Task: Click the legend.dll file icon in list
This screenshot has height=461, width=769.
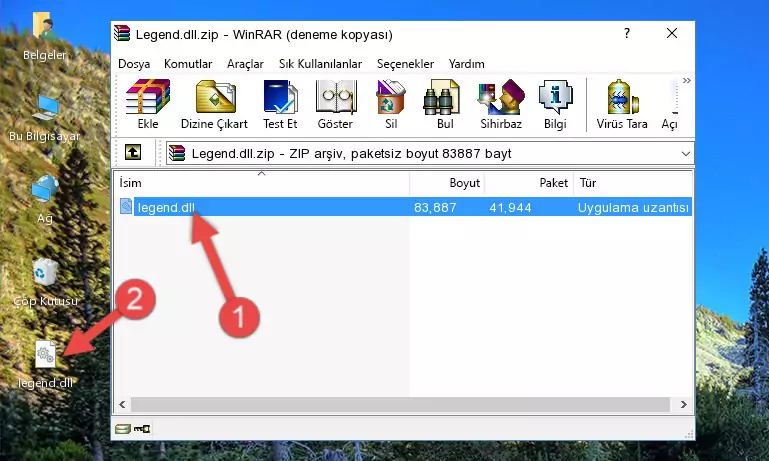Action: [126, 206]
